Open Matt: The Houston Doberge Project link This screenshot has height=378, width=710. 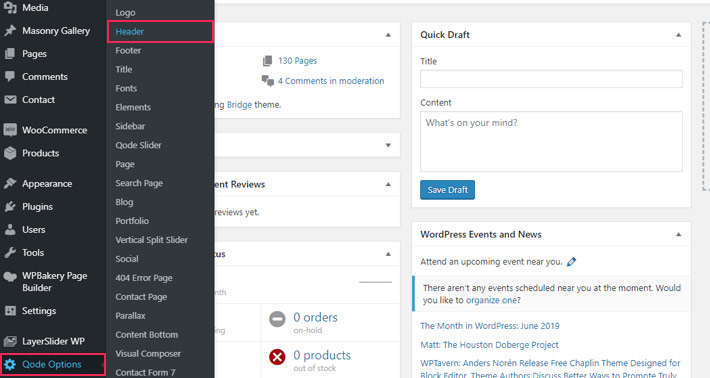489,345
